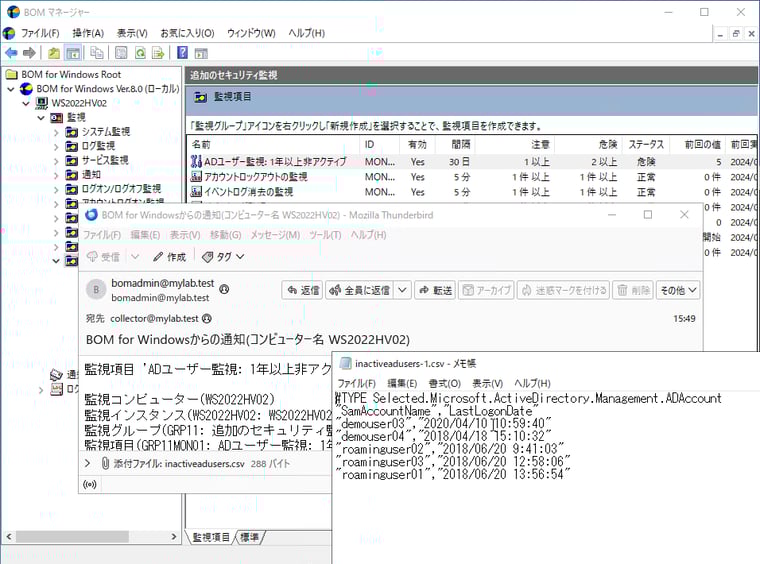This screenshot has height=564, width=760.
Task: Expand the 添付ファイル attachment pane chevron
Action: pos(88,464)
